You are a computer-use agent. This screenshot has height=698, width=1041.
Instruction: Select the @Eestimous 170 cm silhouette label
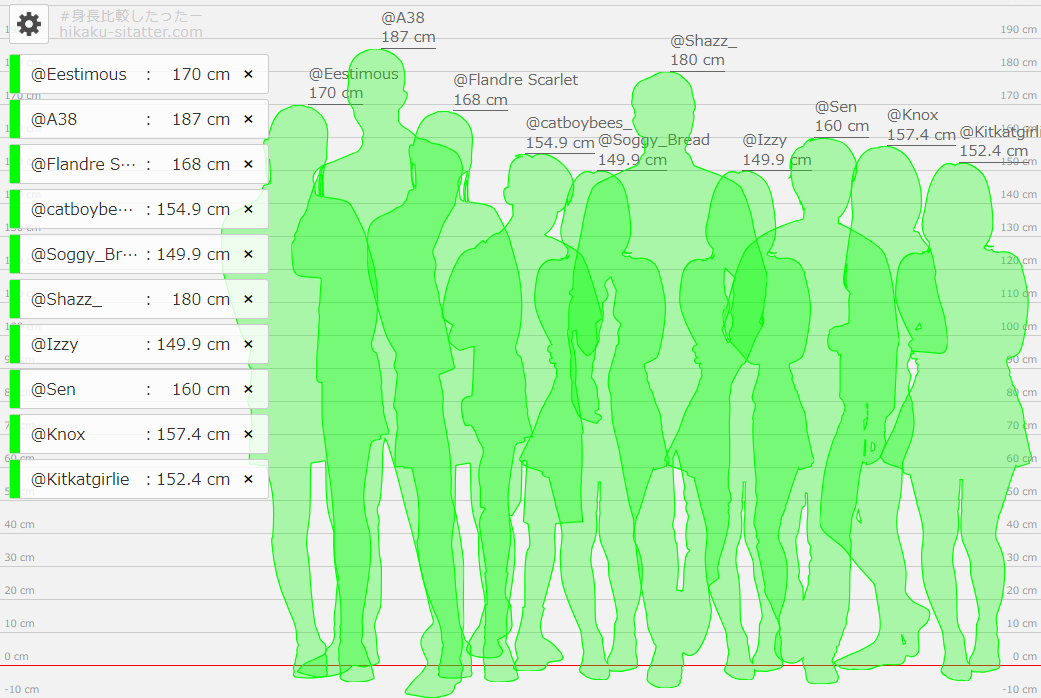click(x=353, y=84)
